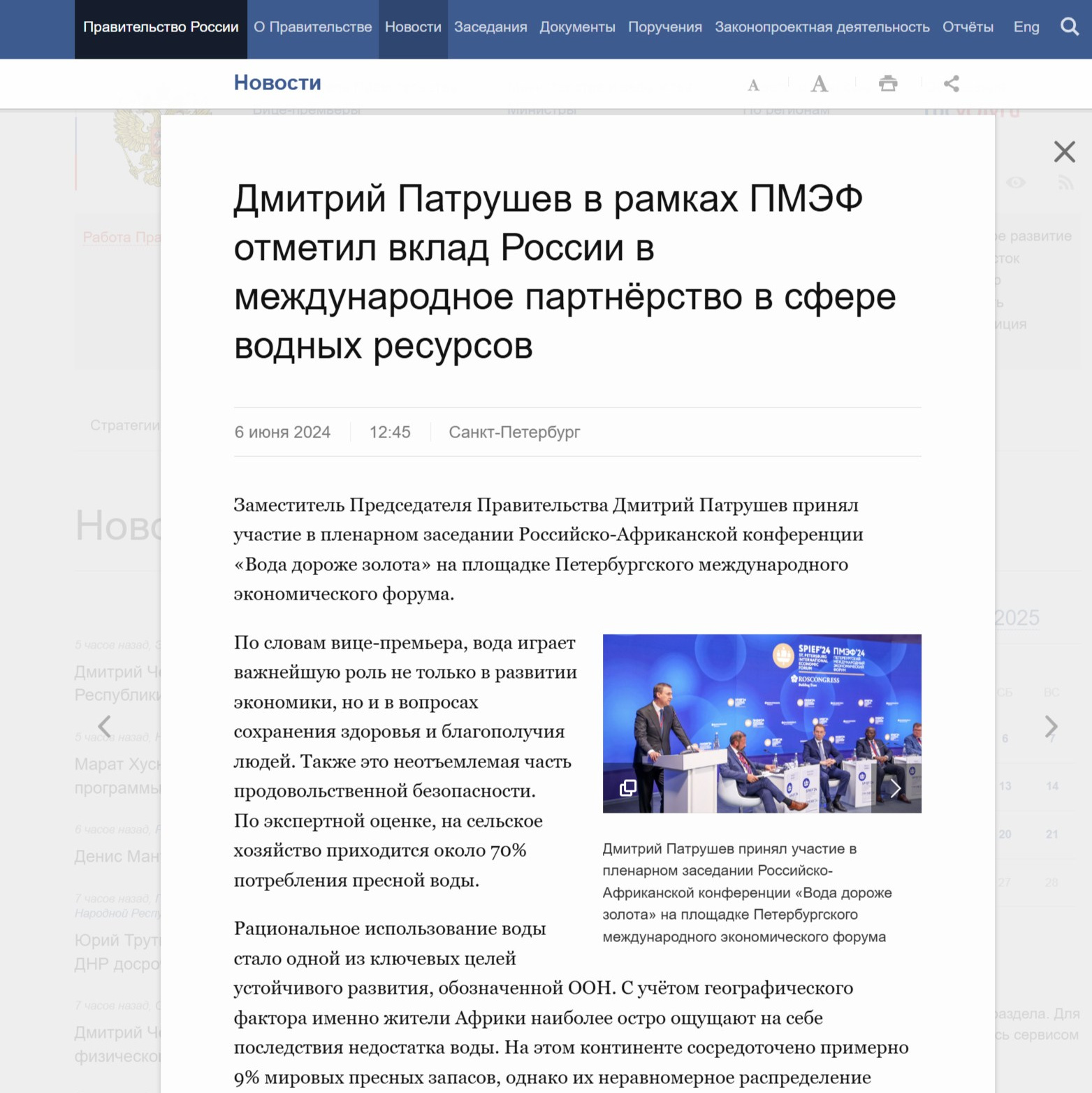Open the Поручения navigation item
This screenshot has height=1093, width=1092.
click(664, 27)
